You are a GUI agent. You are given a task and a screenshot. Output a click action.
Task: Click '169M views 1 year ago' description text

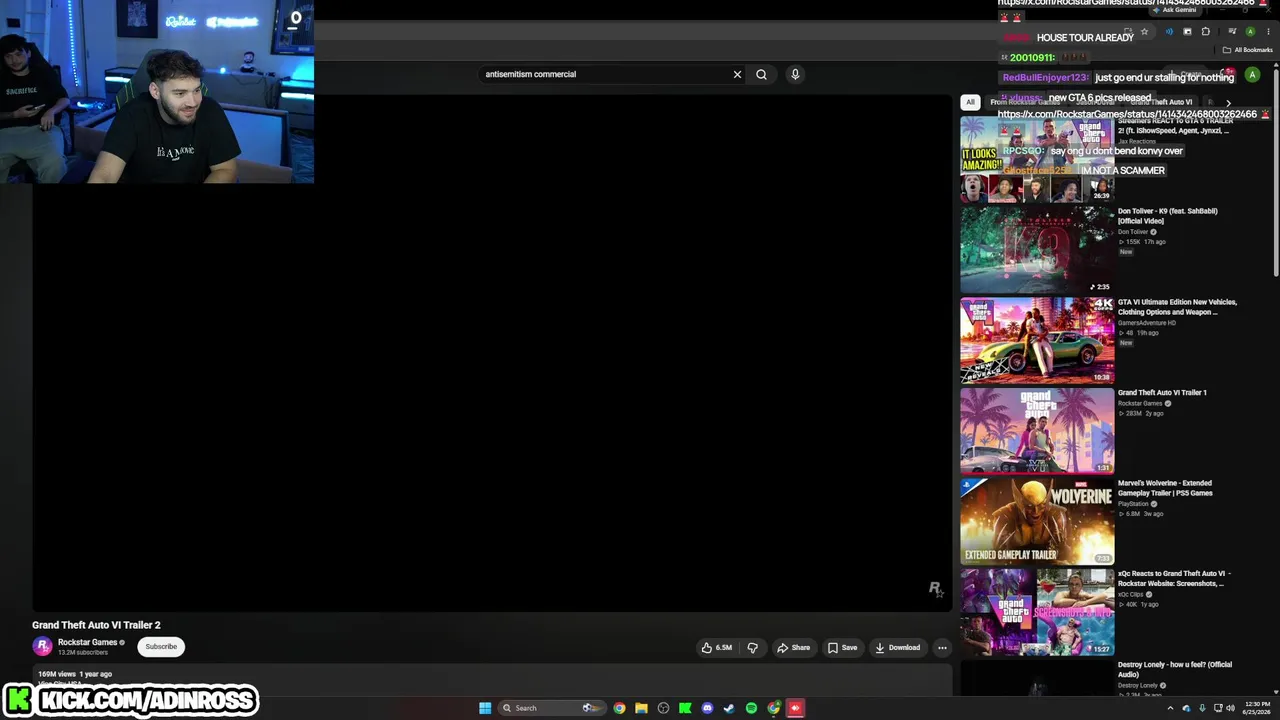point(75,674)
